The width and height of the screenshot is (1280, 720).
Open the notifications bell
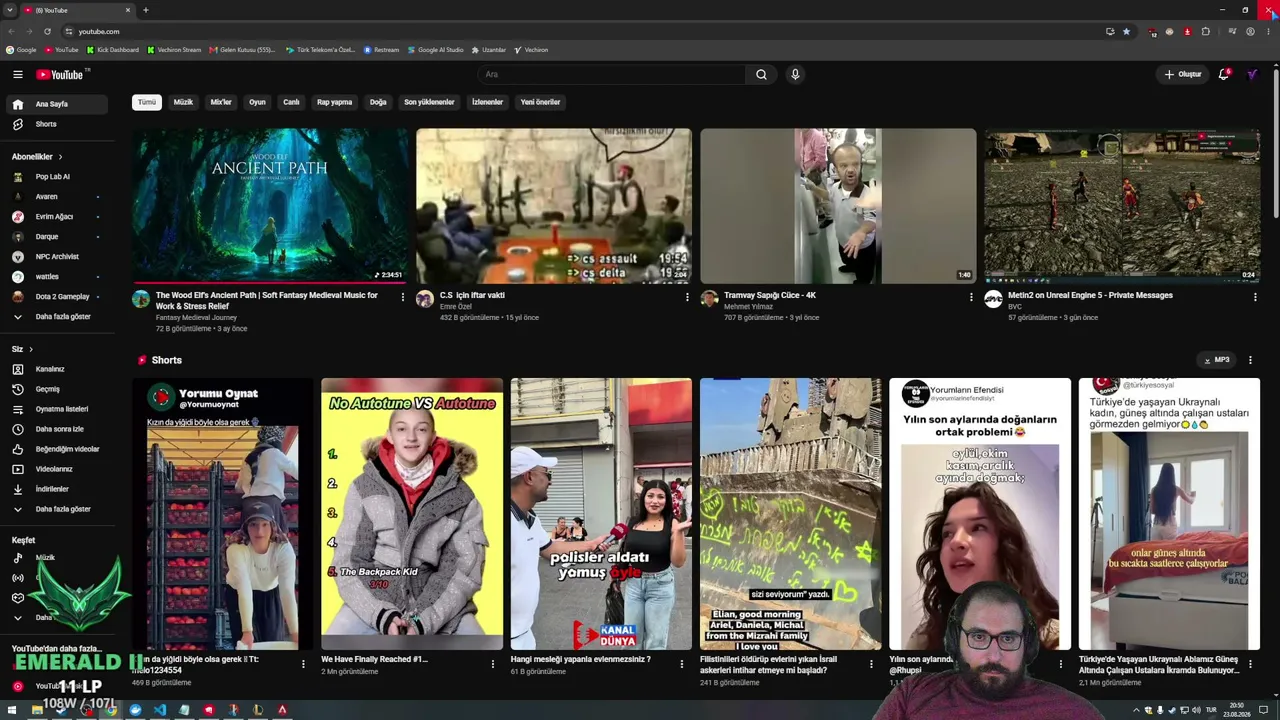point(1224,74)
